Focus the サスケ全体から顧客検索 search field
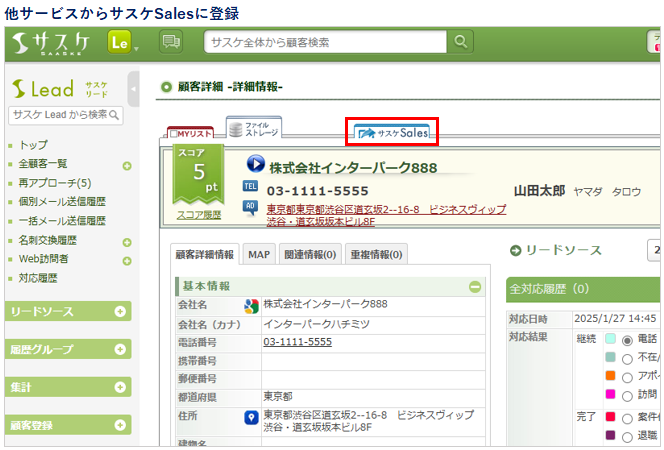 click(x=325, y=41)
